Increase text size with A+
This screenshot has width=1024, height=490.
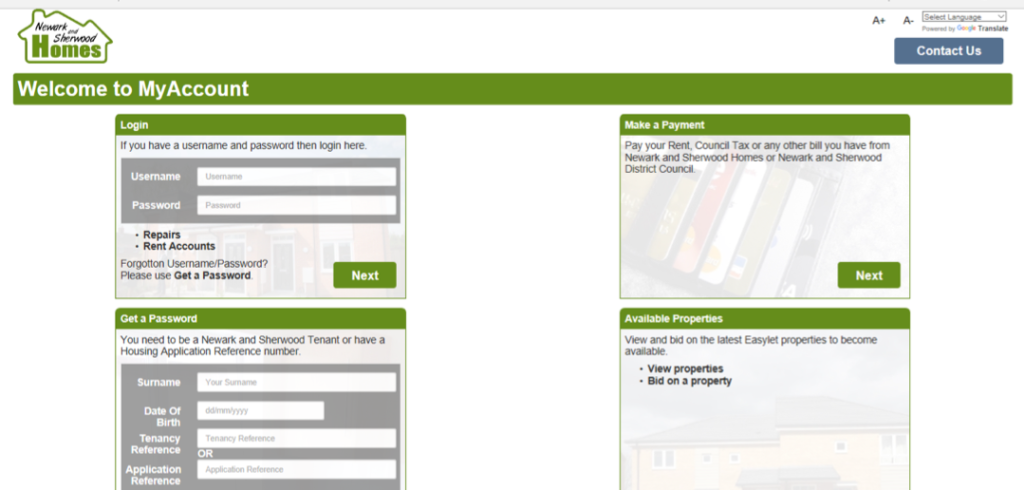878,20
